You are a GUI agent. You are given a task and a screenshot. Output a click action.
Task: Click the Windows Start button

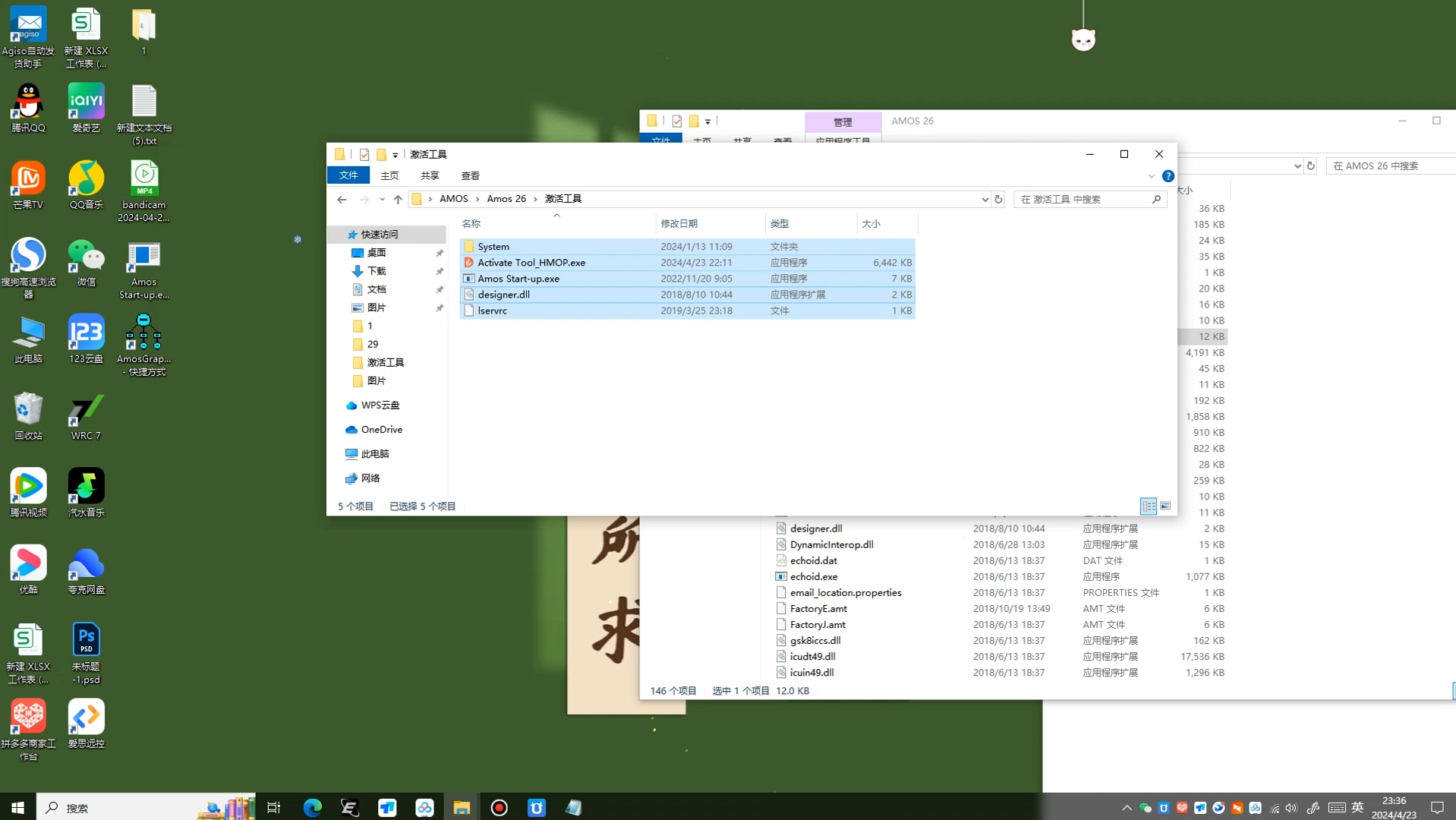pos(17,807)
